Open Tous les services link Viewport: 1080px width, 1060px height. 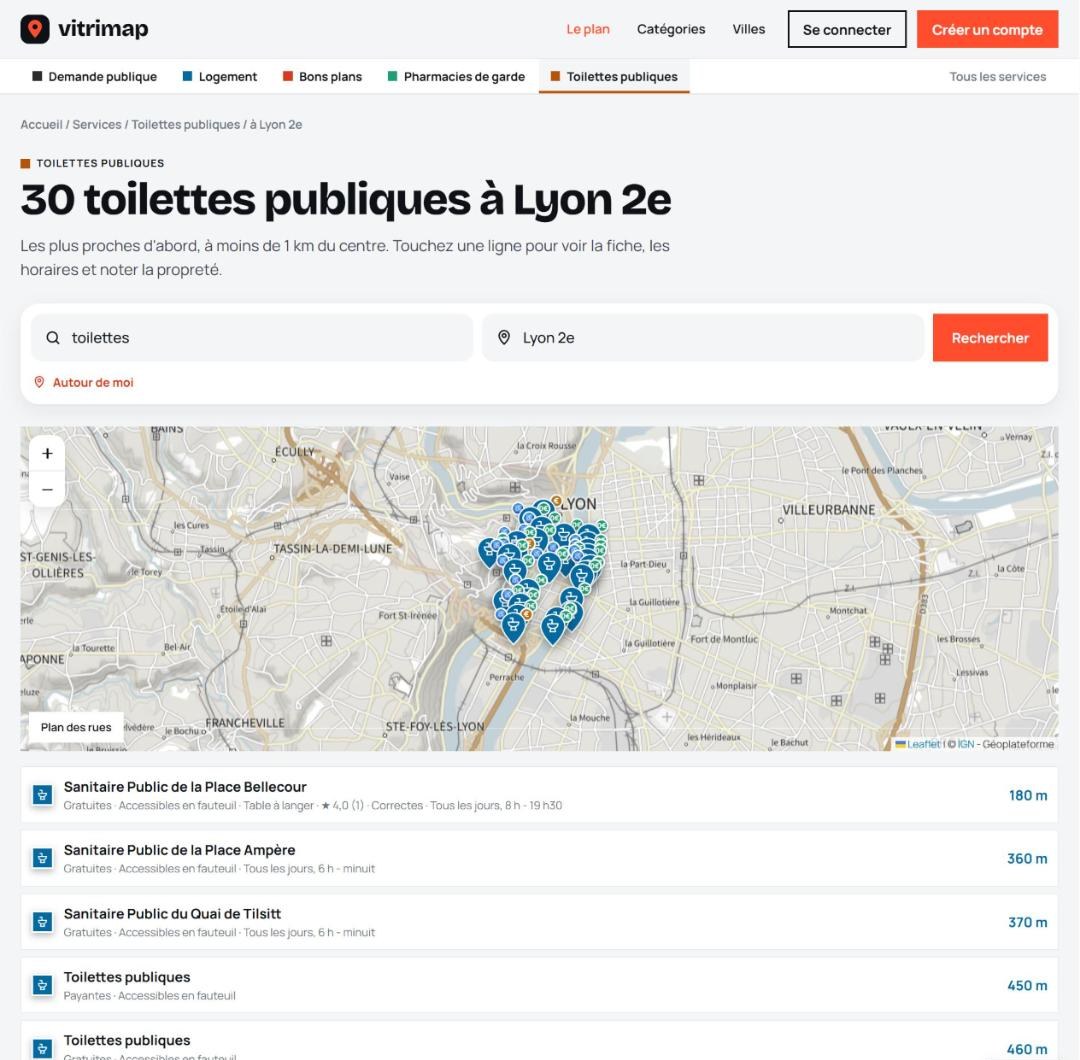point(997,76)
